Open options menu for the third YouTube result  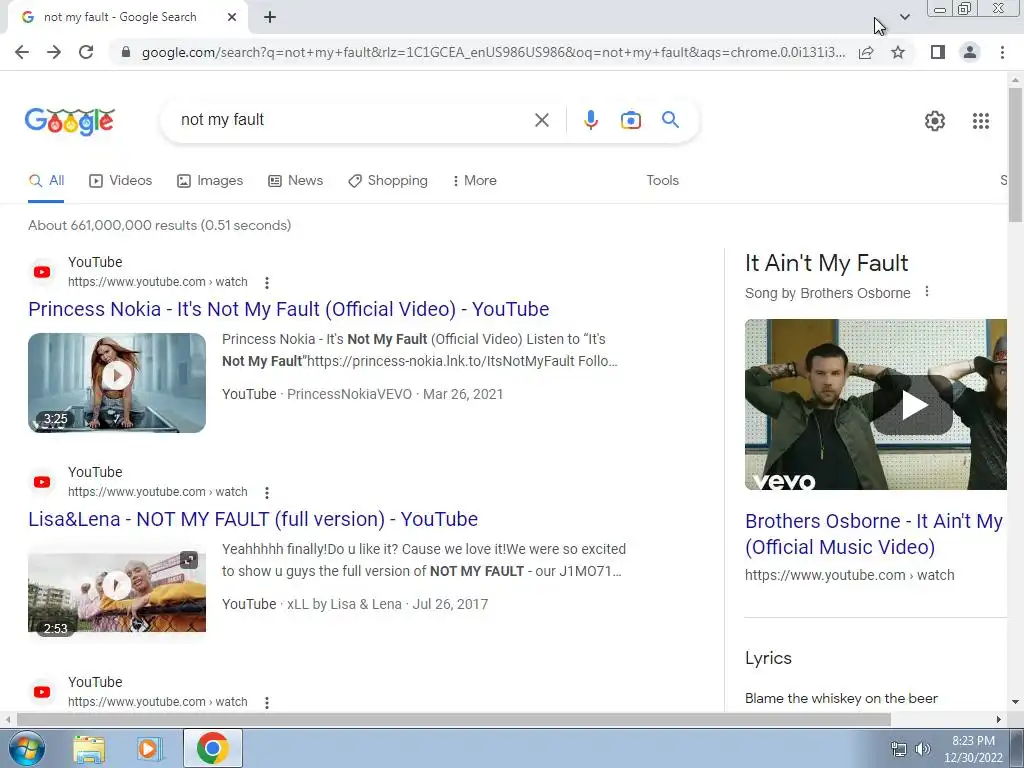[266, 703]
